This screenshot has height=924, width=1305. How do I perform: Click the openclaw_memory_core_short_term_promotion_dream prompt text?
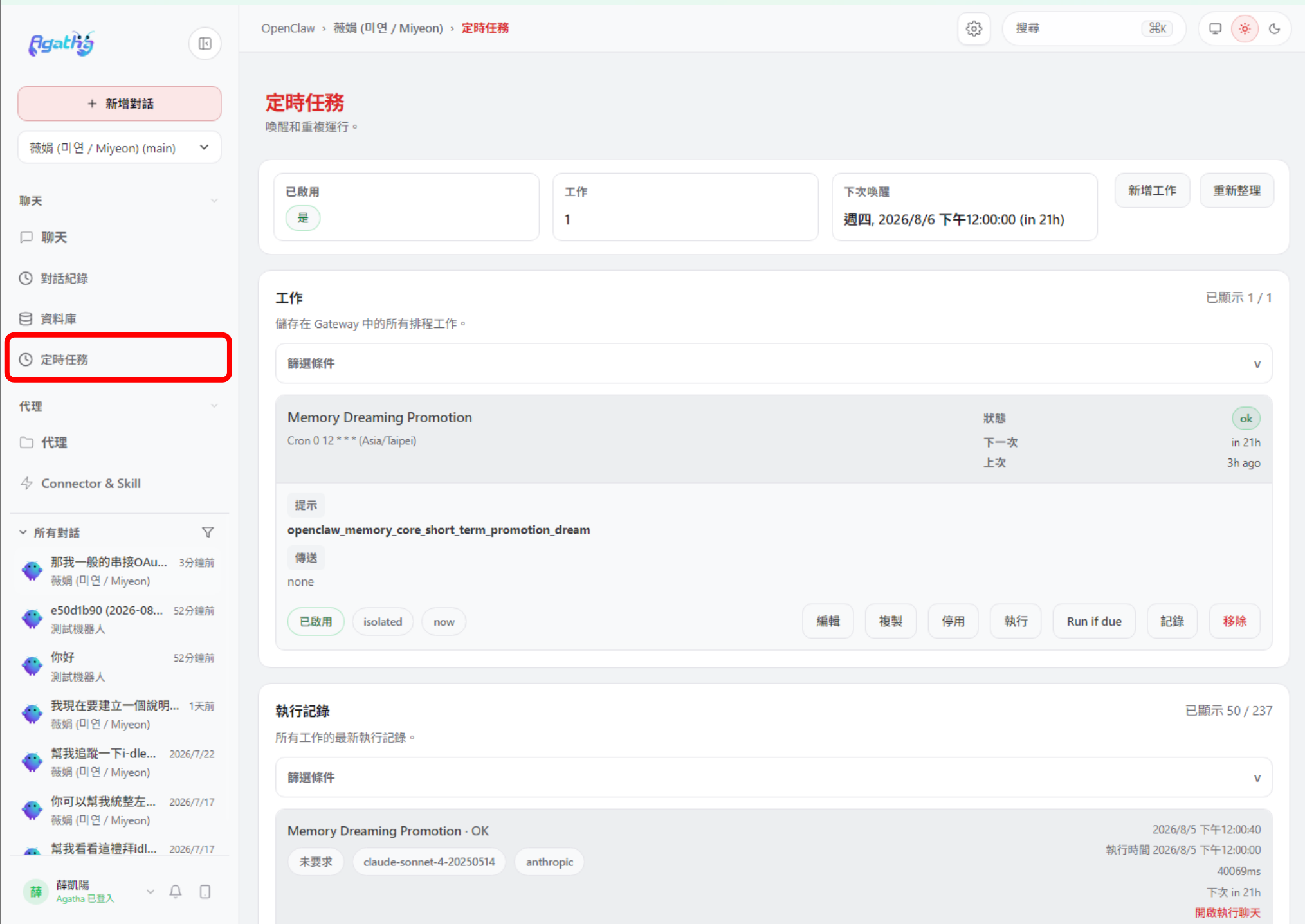[439, 530]
